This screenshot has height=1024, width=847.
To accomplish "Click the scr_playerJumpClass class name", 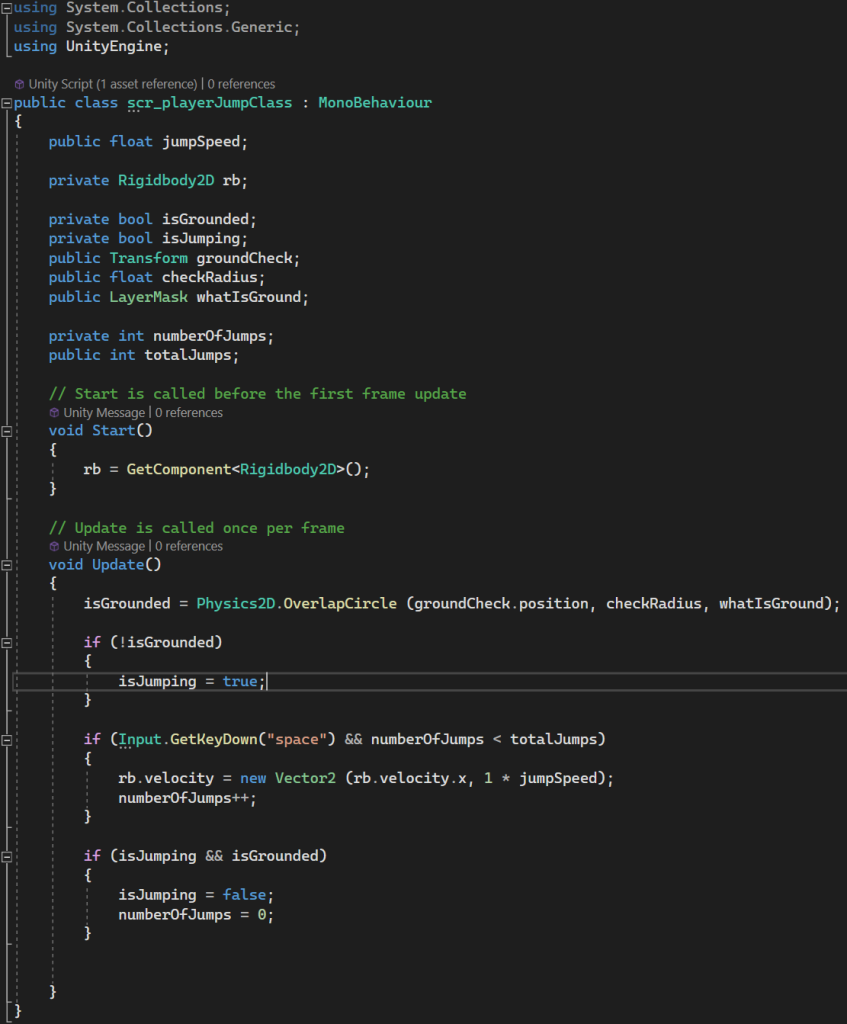I will pyautogui.click(x=209, y=103).
